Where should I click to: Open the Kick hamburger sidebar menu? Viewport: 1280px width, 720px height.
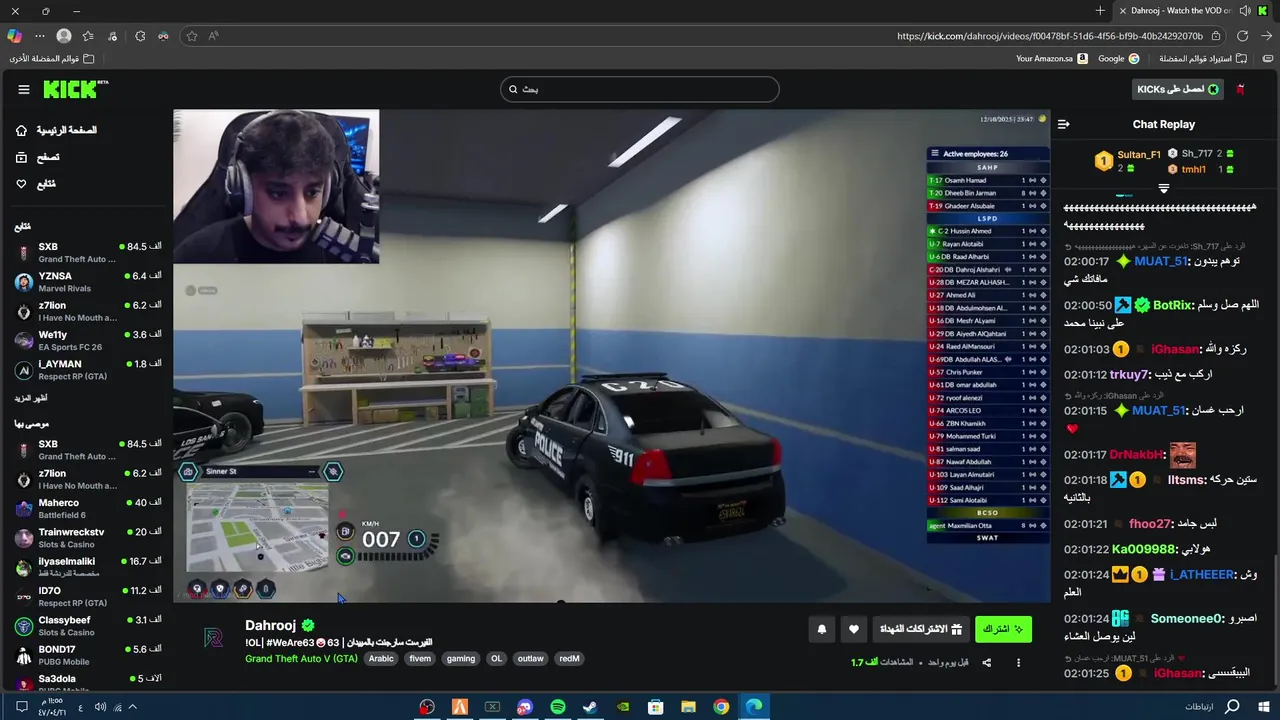[24, 89]
